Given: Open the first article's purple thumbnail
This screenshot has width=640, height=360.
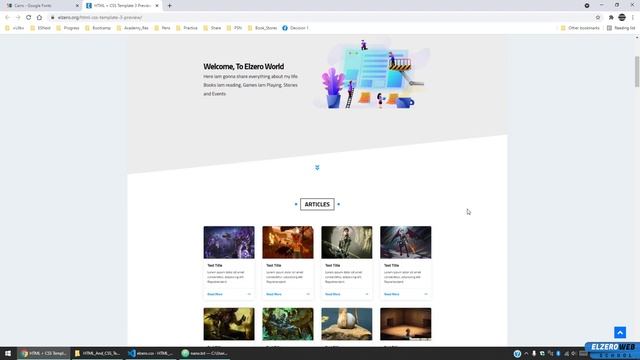Looking at the screenshot, I should pos(229,242).
